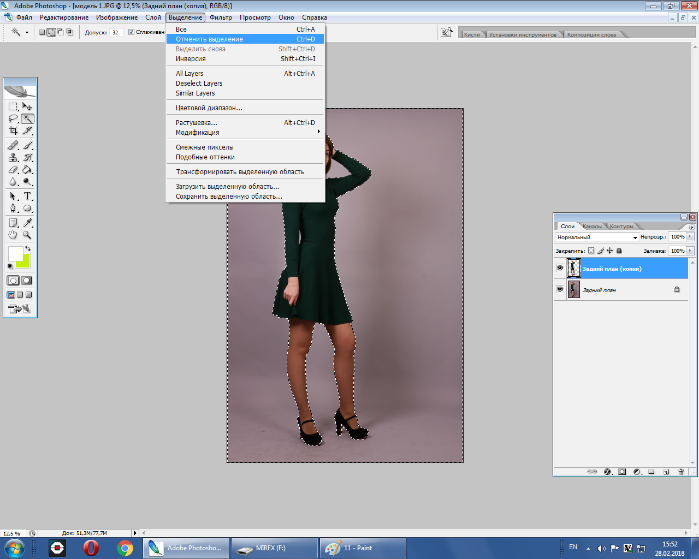This screenshot has width=699, height=559.
Task: Click Edit in ImageReady button
Action: click(20, 308)
